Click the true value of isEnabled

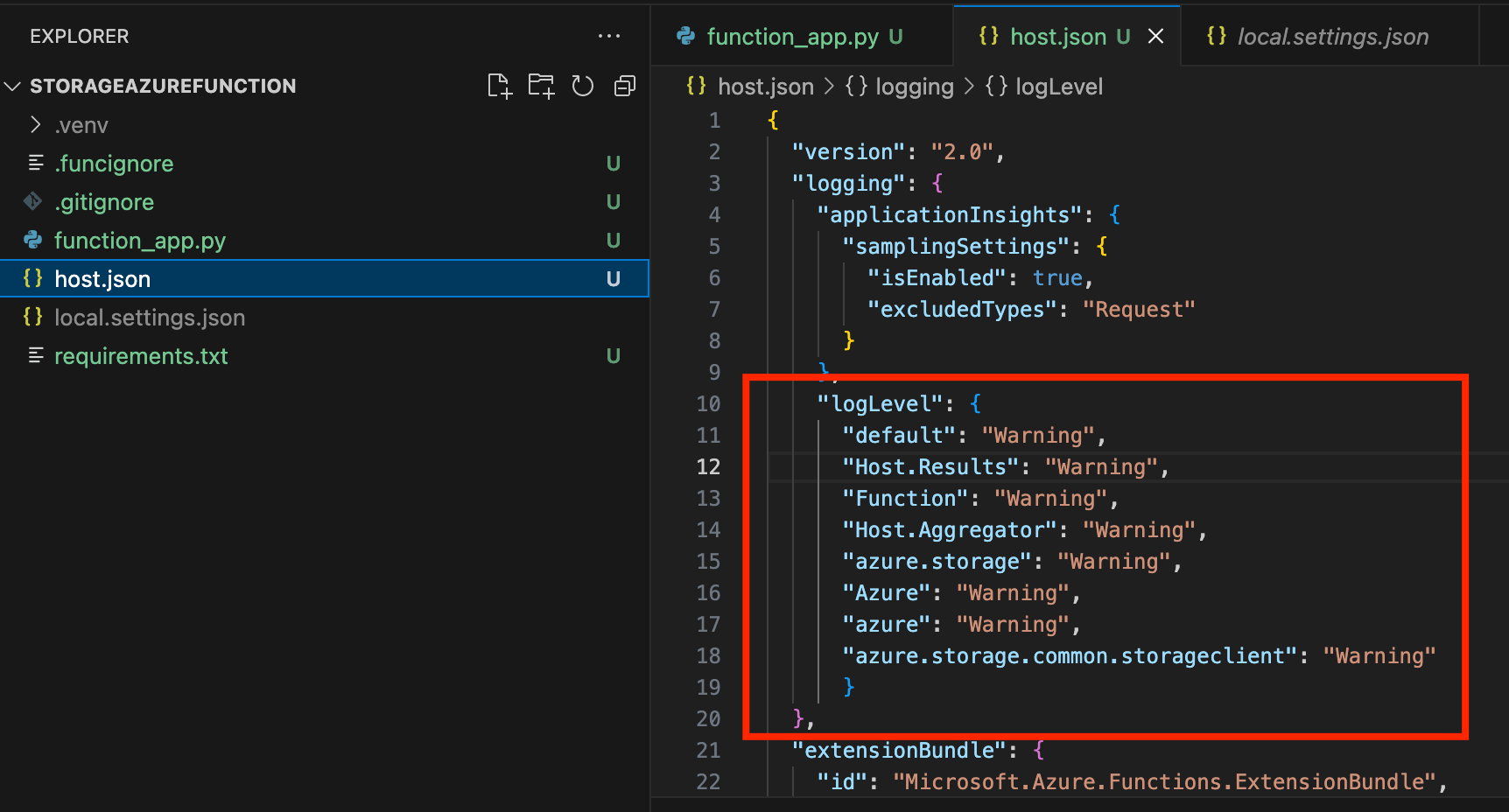[x=1058, y=277]
